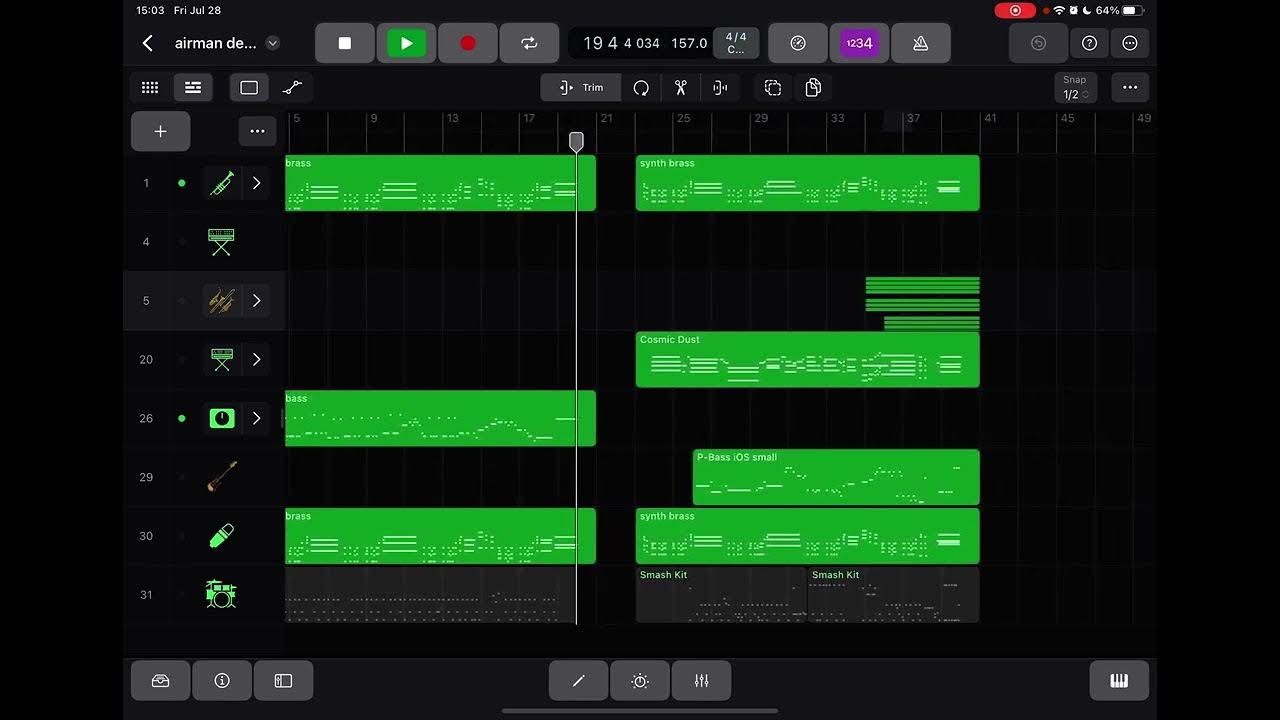
Task: Start recording with the Record button
Action: (467, 43)
